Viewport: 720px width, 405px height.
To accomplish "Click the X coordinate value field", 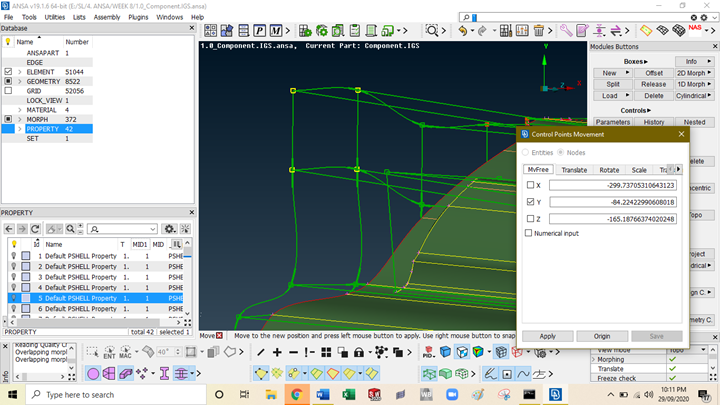I will 613,185.
